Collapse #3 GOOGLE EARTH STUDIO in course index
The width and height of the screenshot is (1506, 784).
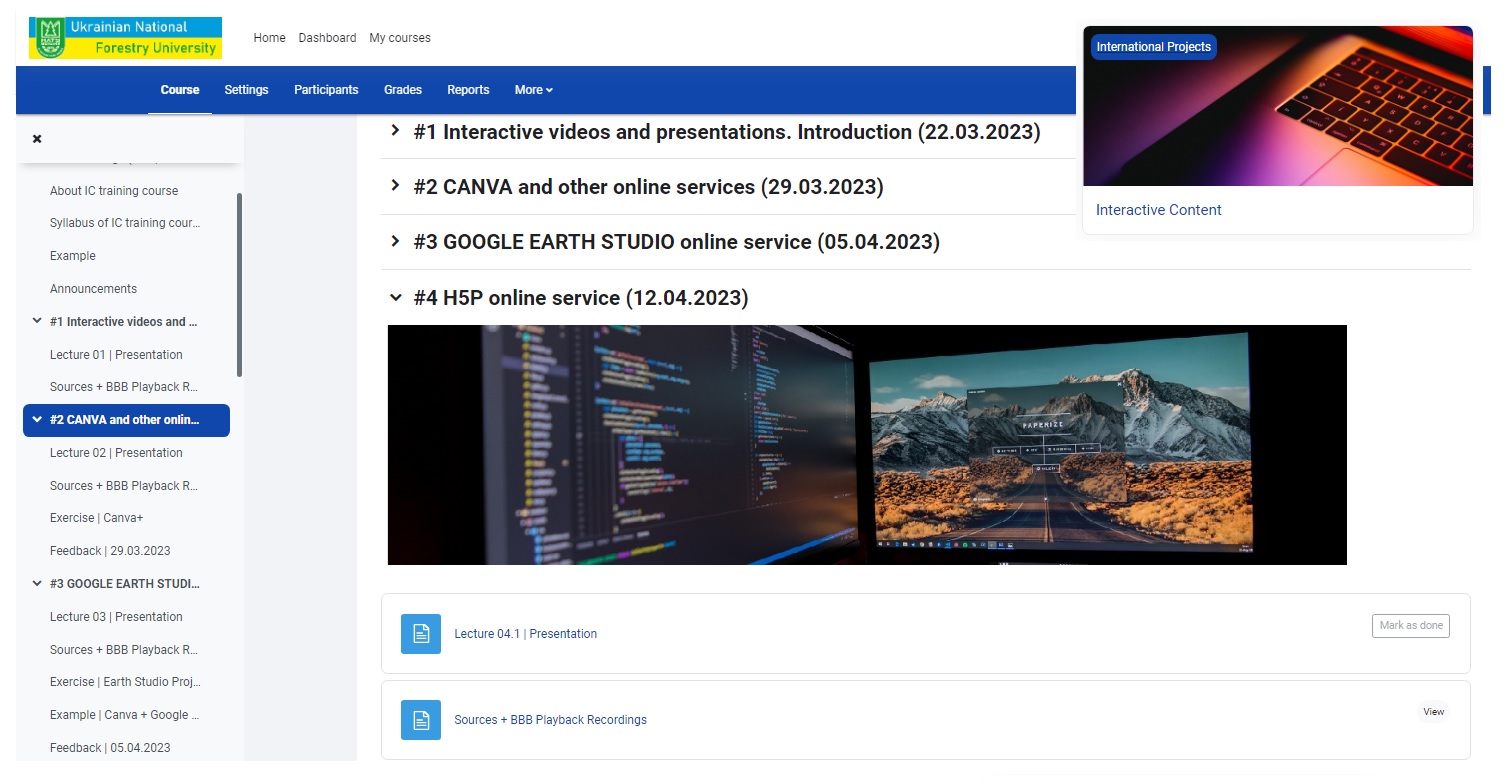pyautogui.click(x=37, y=584)
